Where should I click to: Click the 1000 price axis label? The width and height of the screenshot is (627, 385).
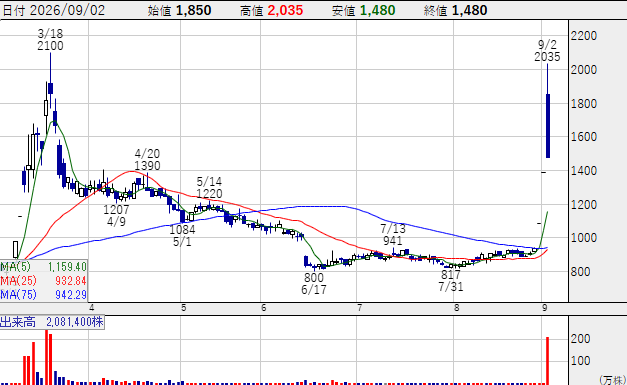point(584,237)
